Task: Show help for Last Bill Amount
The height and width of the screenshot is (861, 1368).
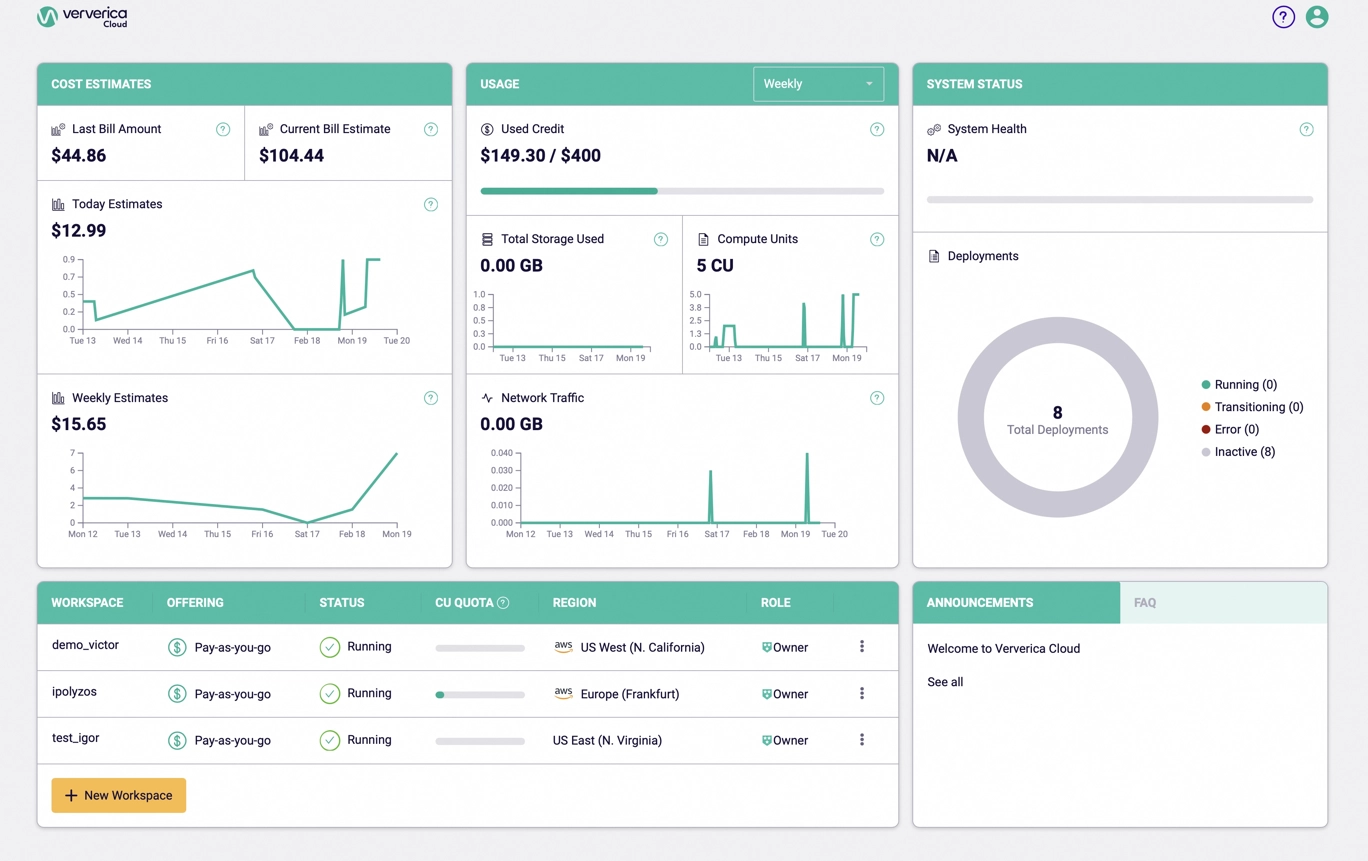Action: point(223,129)
